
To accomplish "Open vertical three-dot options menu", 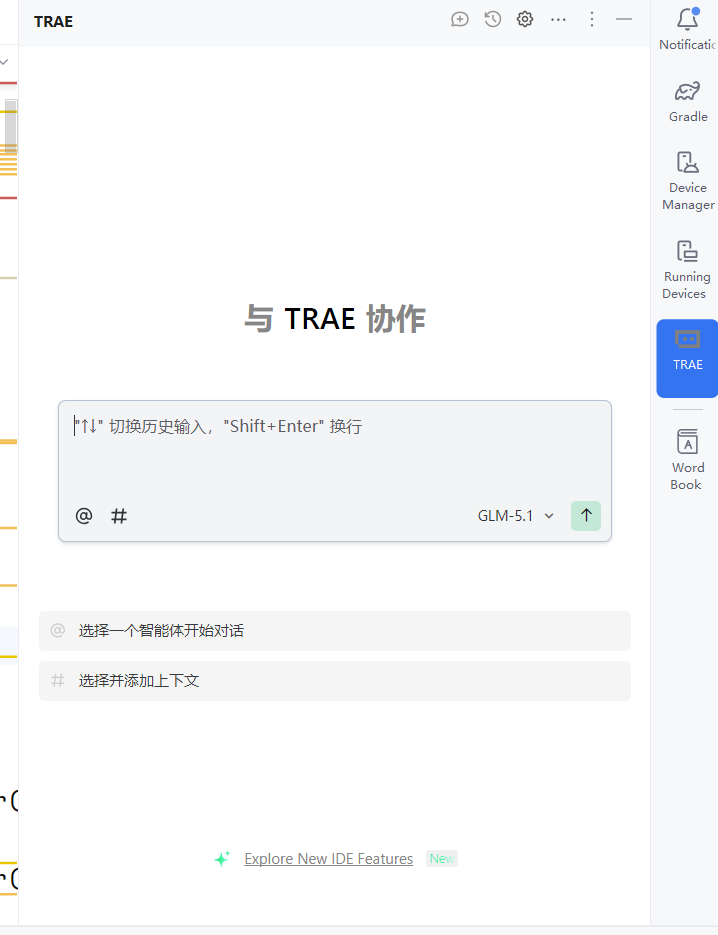I will point(591,19).
